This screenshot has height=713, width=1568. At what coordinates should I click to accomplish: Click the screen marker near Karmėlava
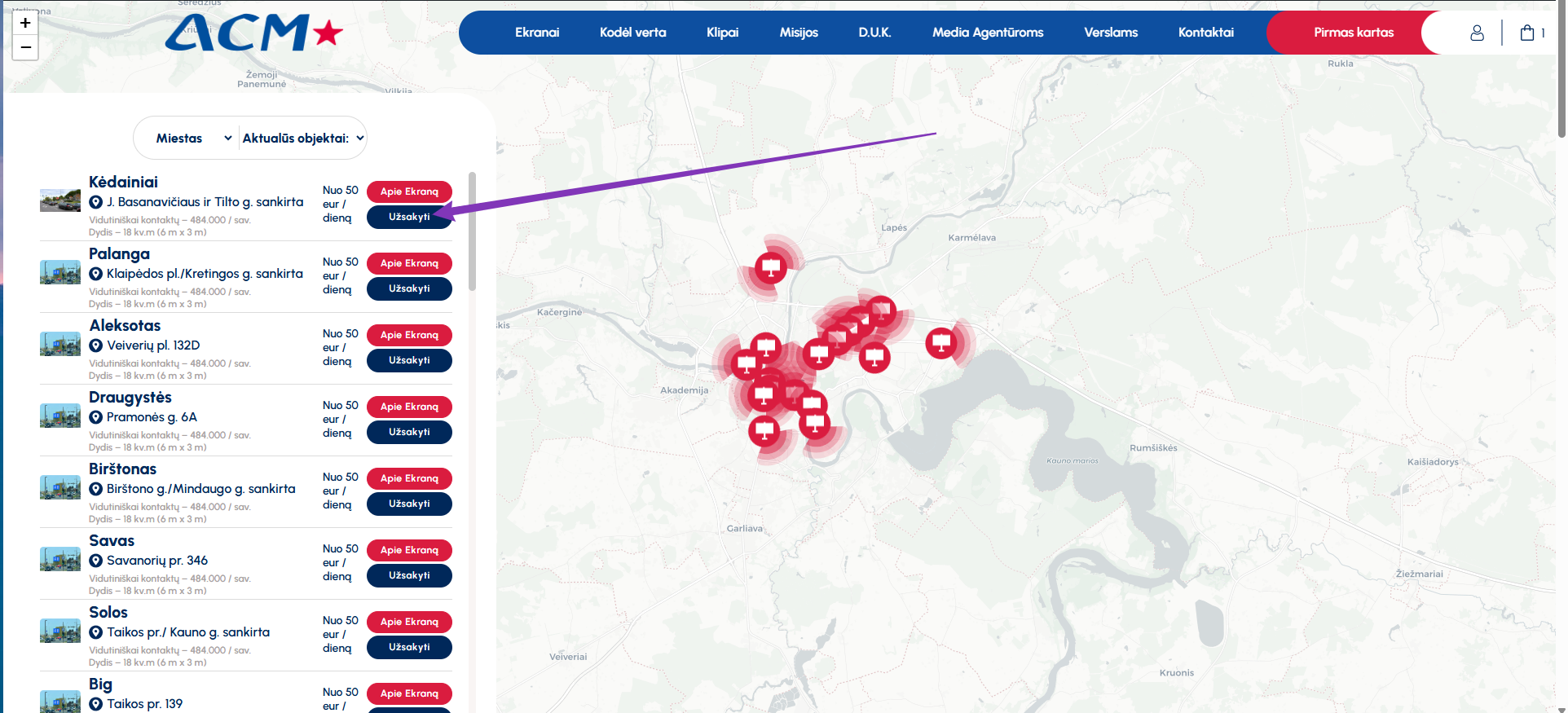pos(940,342)
